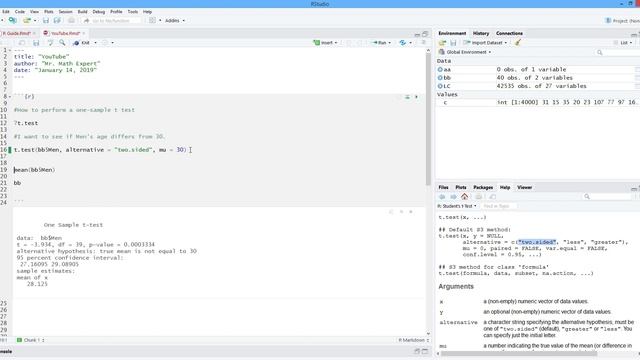Switch to the Packages tab
The height and width of the screenshot is (360, 640).
click(483, 187)
